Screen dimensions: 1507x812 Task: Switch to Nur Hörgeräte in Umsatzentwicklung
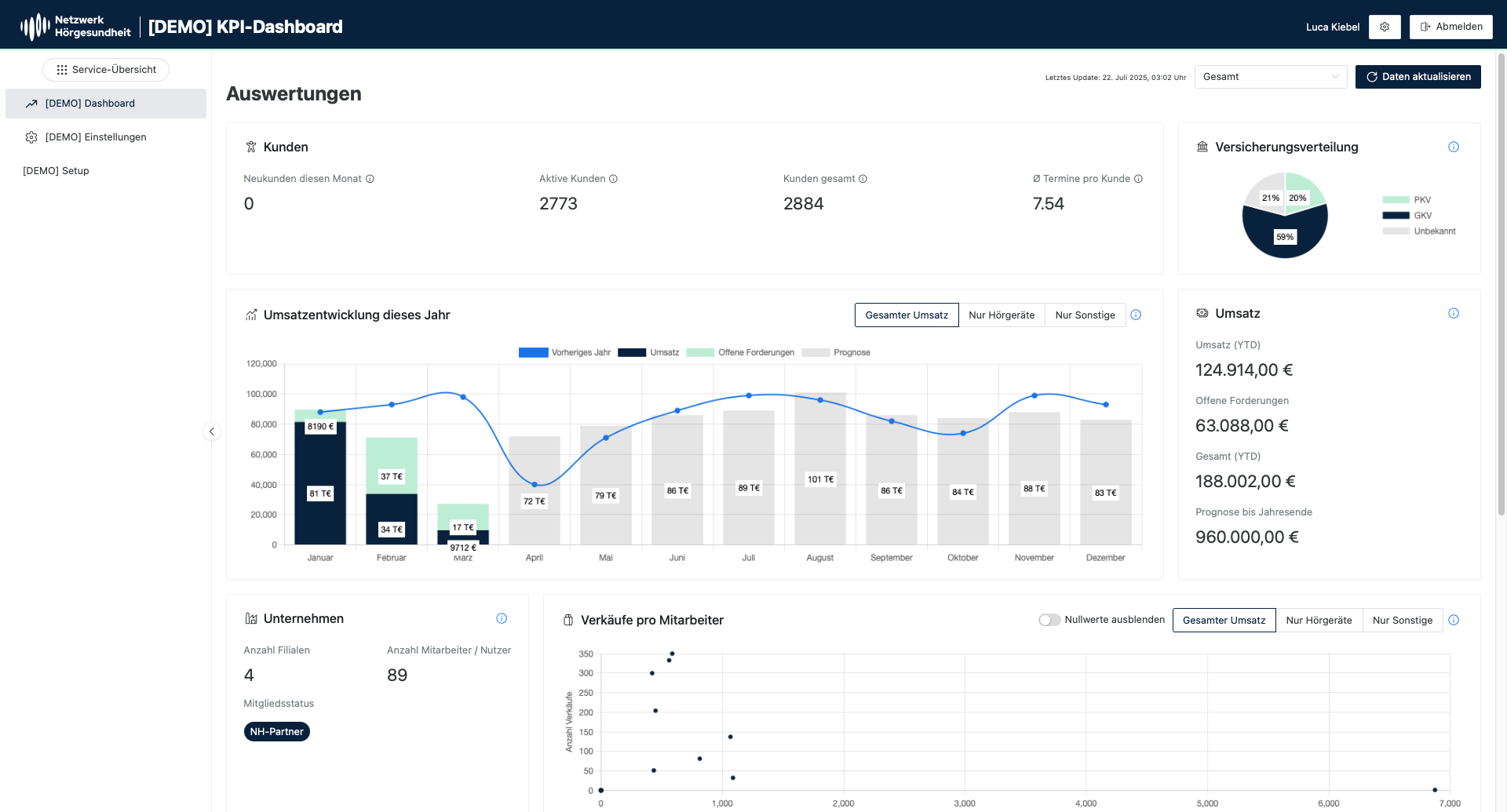click(x=1002, y=315)
